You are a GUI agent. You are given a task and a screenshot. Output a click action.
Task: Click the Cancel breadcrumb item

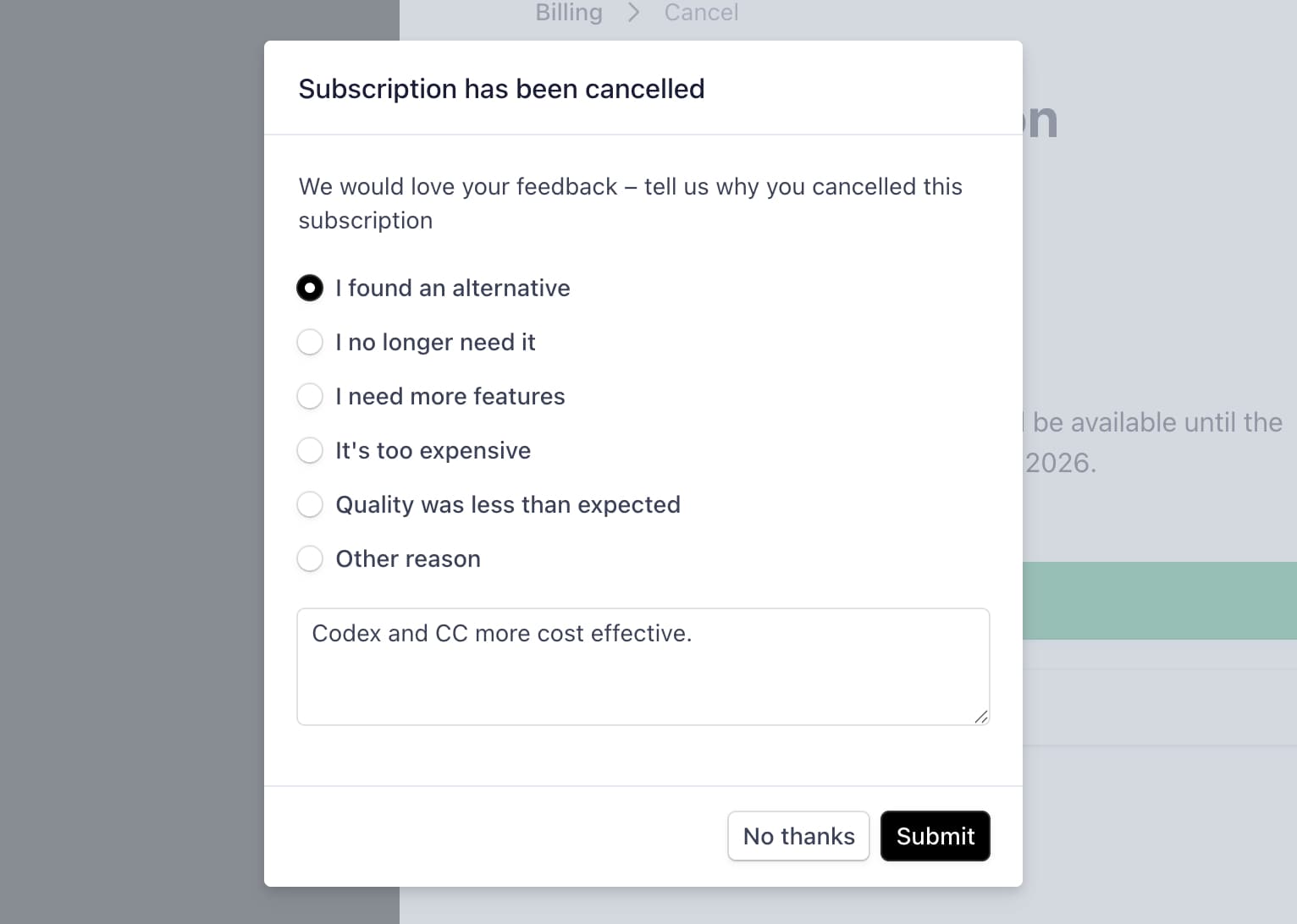[x=701, y=13]
